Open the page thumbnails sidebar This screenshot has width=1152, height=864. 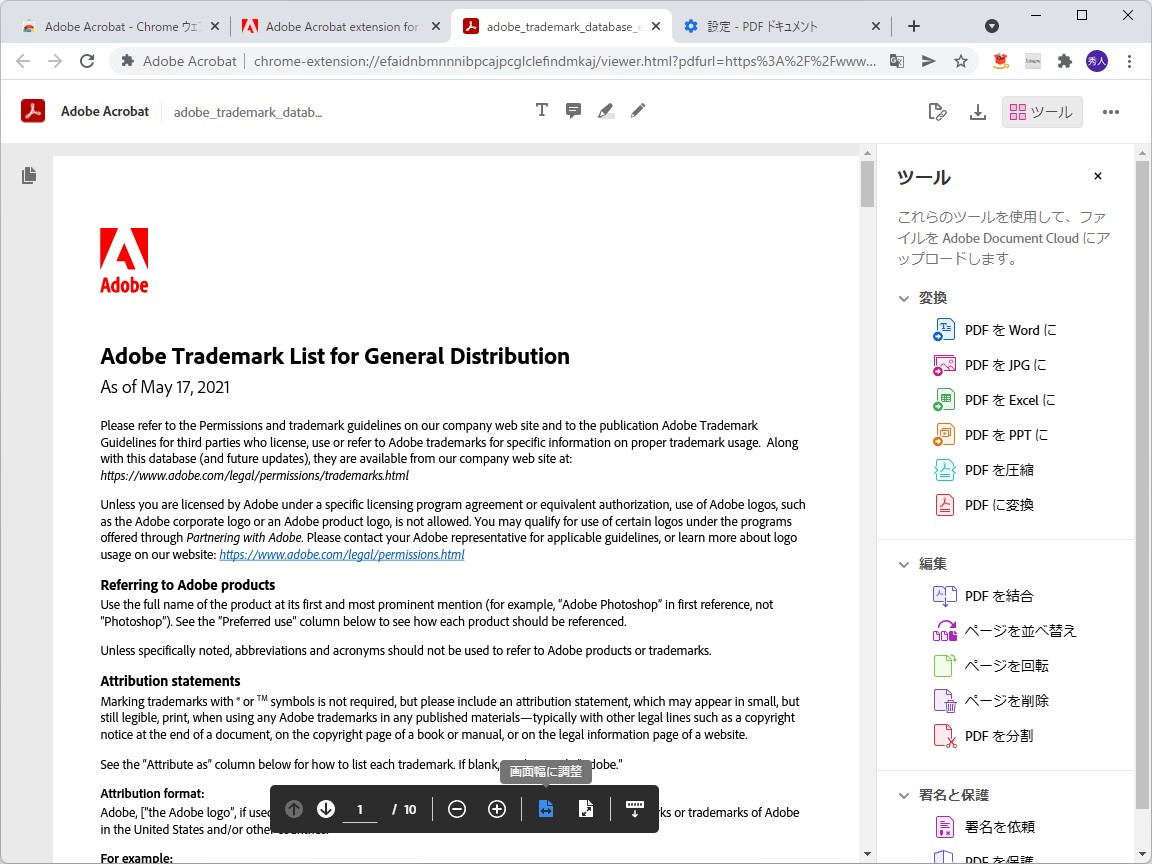[x=28, y=175]
